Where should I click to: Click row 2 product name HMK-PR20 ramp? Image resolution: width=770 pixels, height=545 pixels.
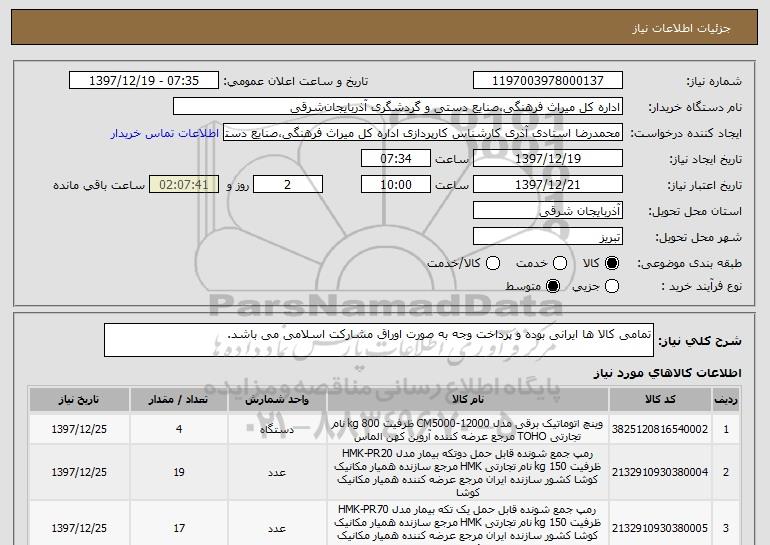point(468,472)
